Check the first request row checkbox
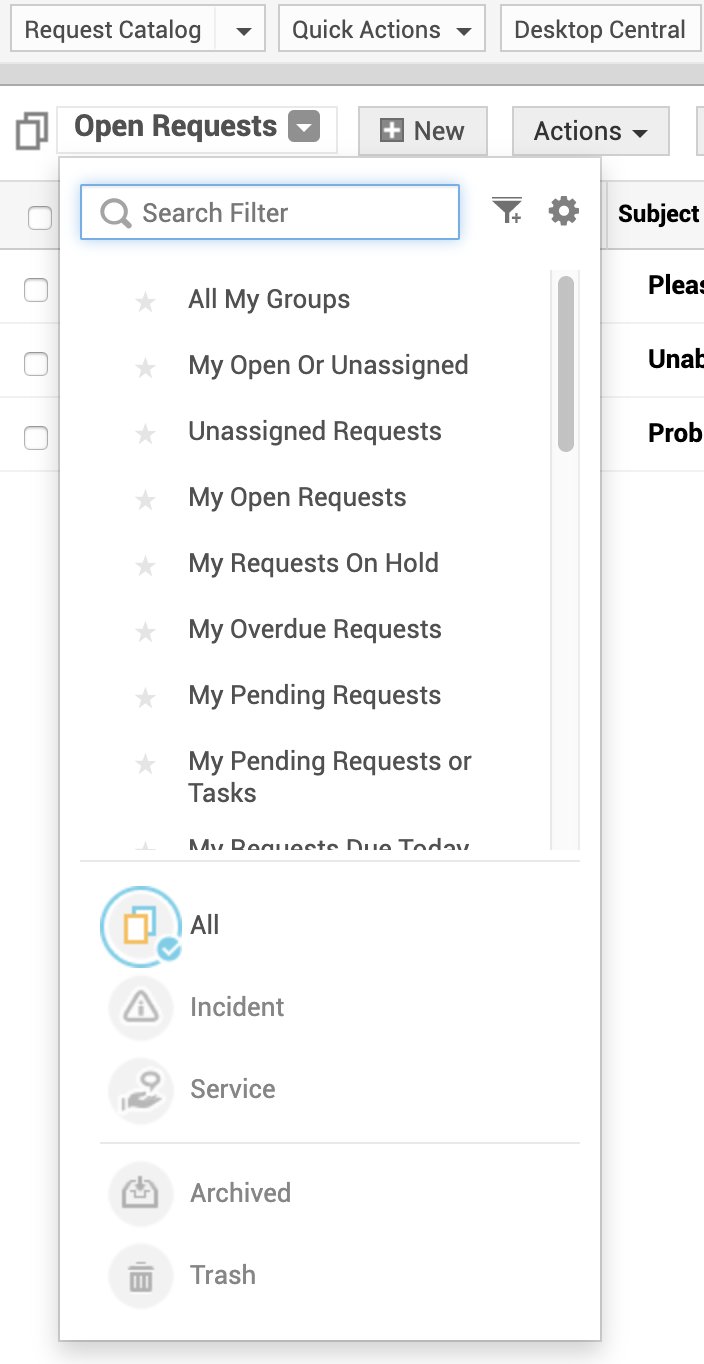 click(x=36, y=290)
